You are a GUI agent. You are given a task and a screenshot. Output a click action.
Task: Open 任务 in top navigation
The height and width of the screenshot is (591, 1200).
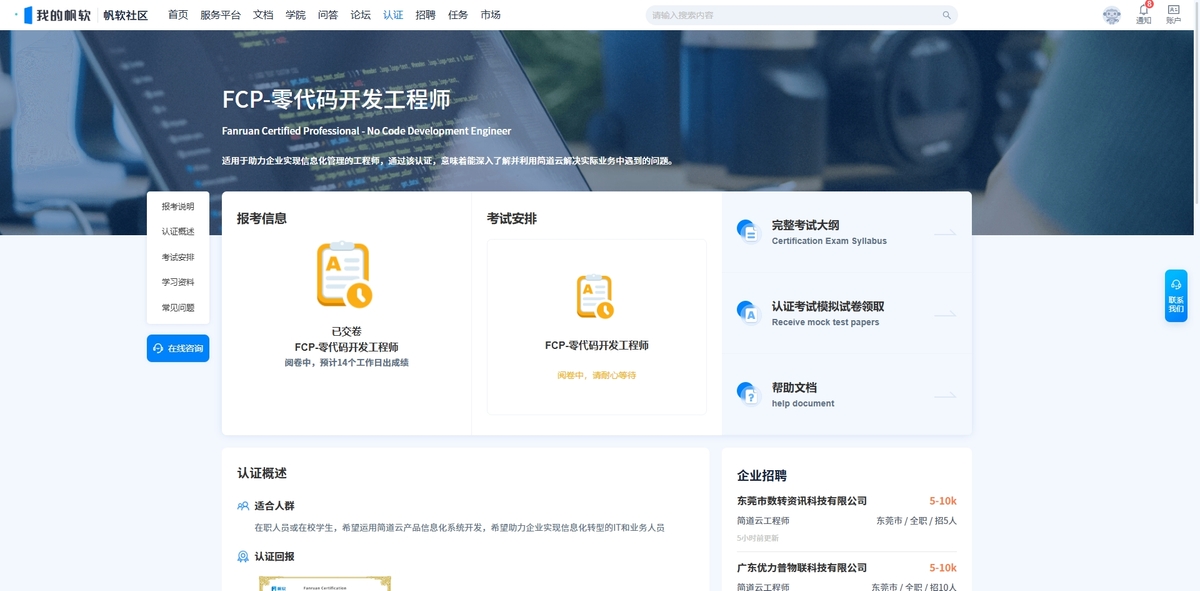click(458, 15)
